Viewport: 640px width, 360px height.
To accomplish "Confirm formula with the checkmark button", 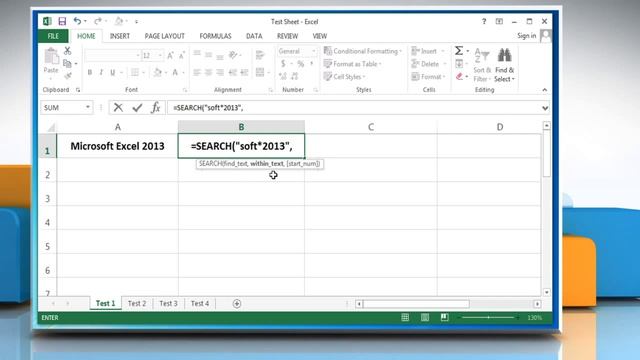I will [x=137, y=107].
